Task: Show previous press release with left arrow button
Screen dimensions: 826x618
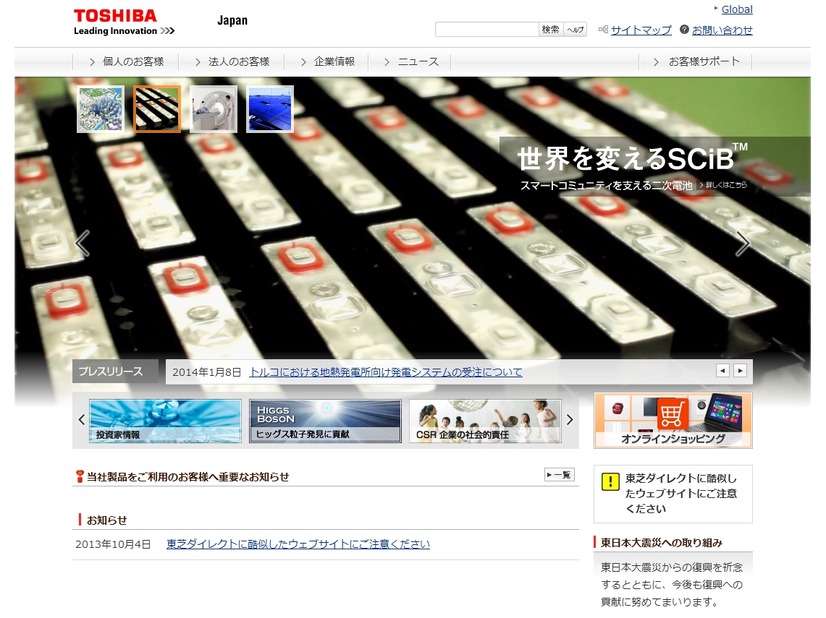Action: (723, 371)
